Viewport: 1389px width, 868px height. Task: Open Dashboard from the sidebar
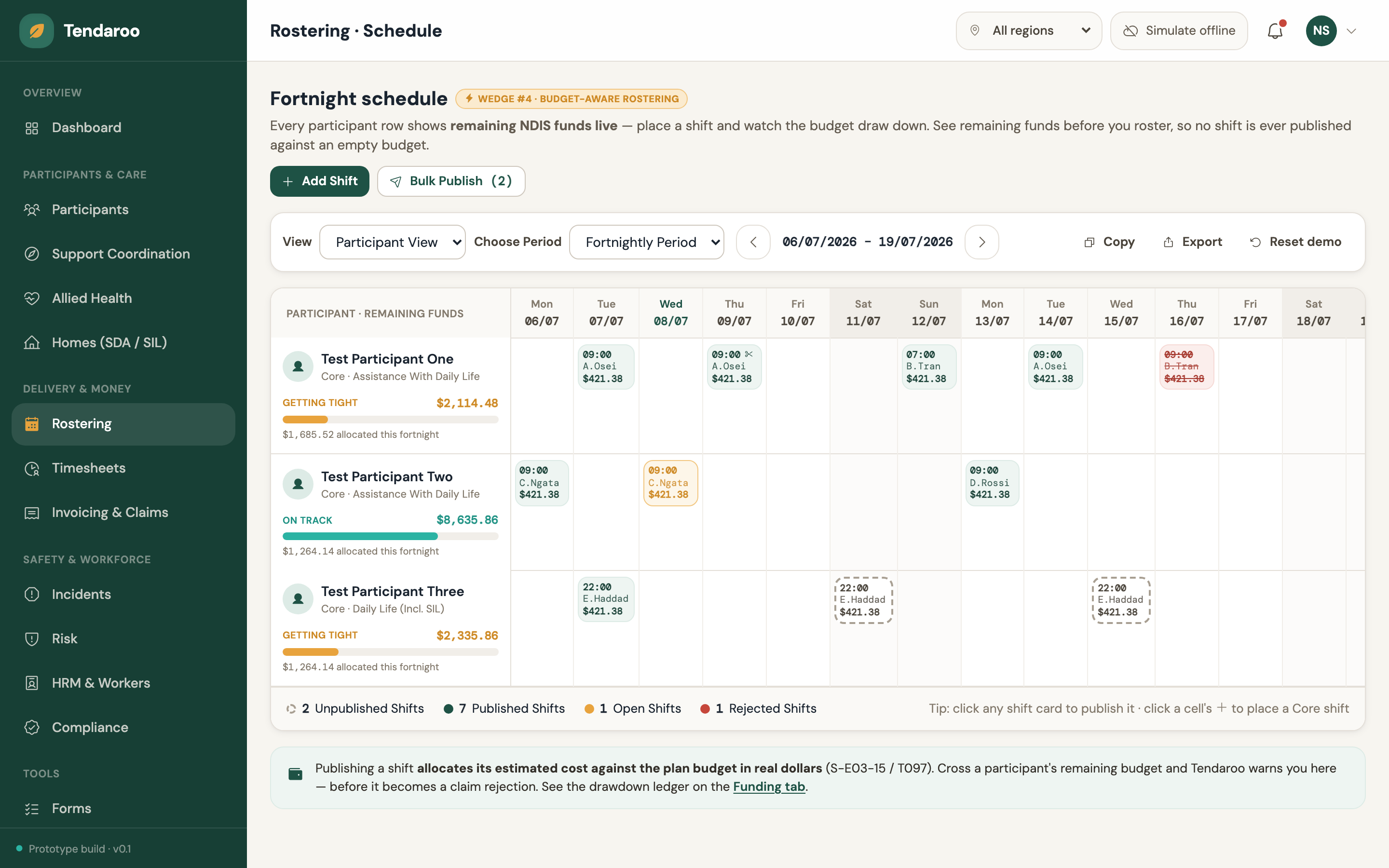123,127
